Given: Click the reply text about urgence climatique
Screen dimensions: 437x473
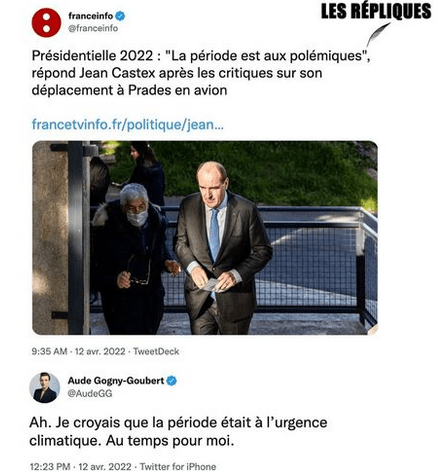Looking at the screenshot, I should click(178, 432).
